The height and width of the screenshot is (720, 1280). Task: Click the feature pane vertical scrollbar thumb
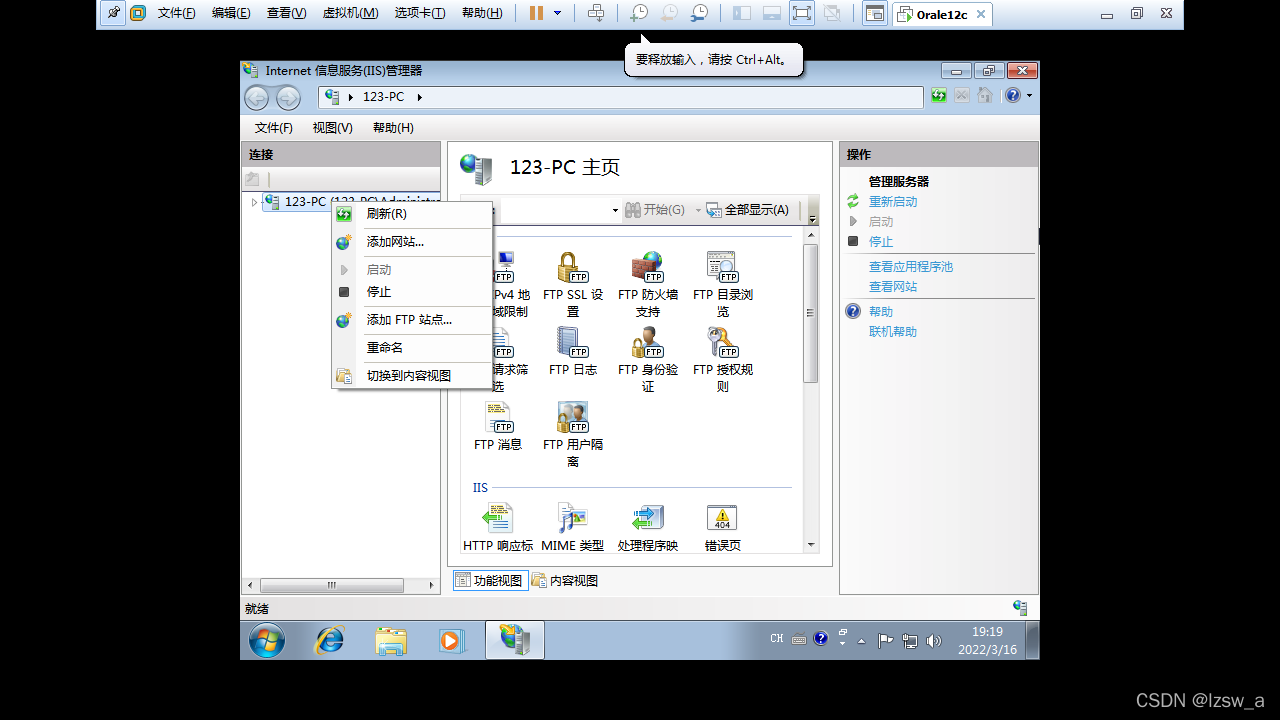tap(811, 313)
